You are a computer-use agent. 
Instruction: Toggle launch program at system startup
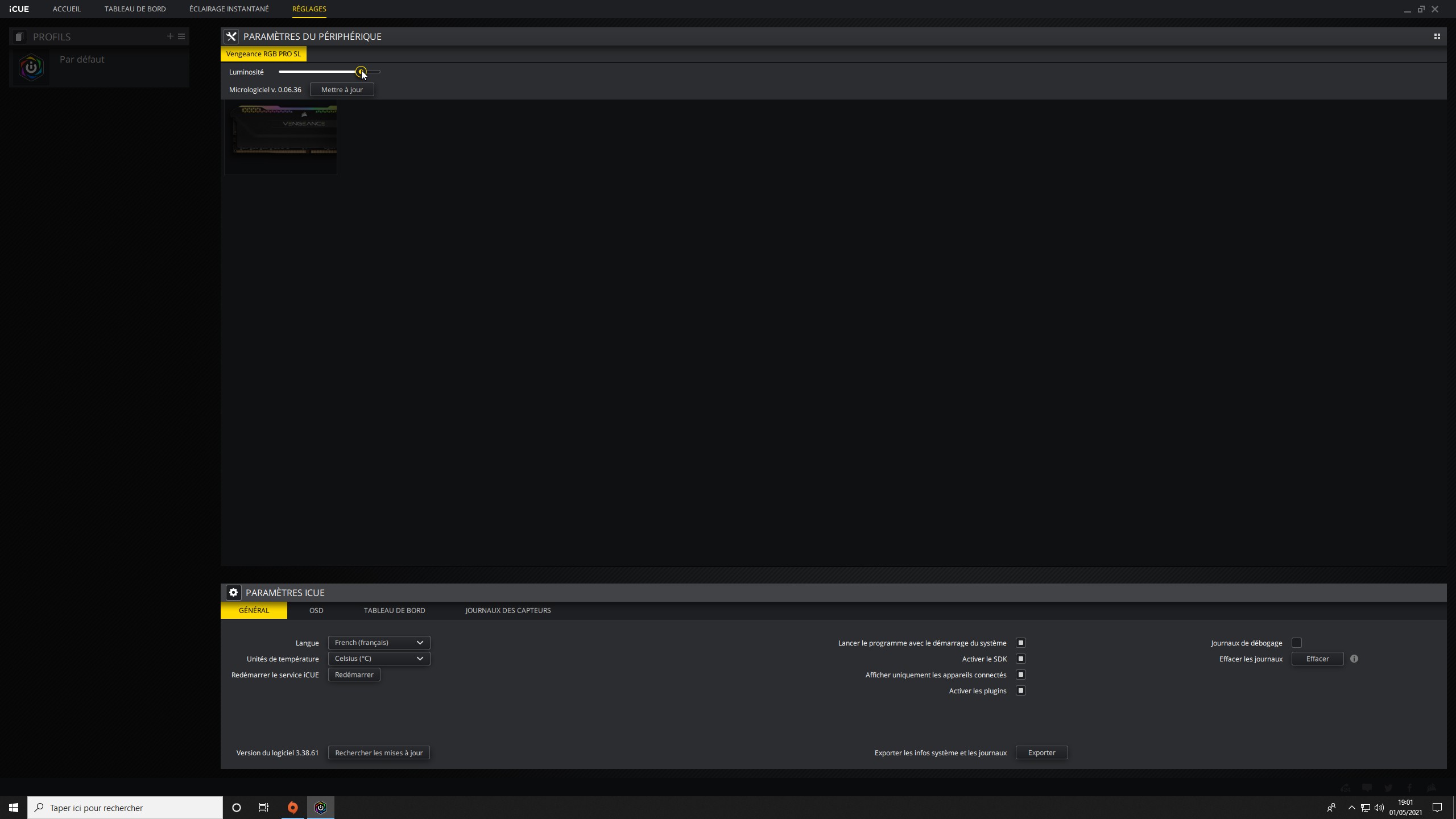click(x=1021, y=643)
